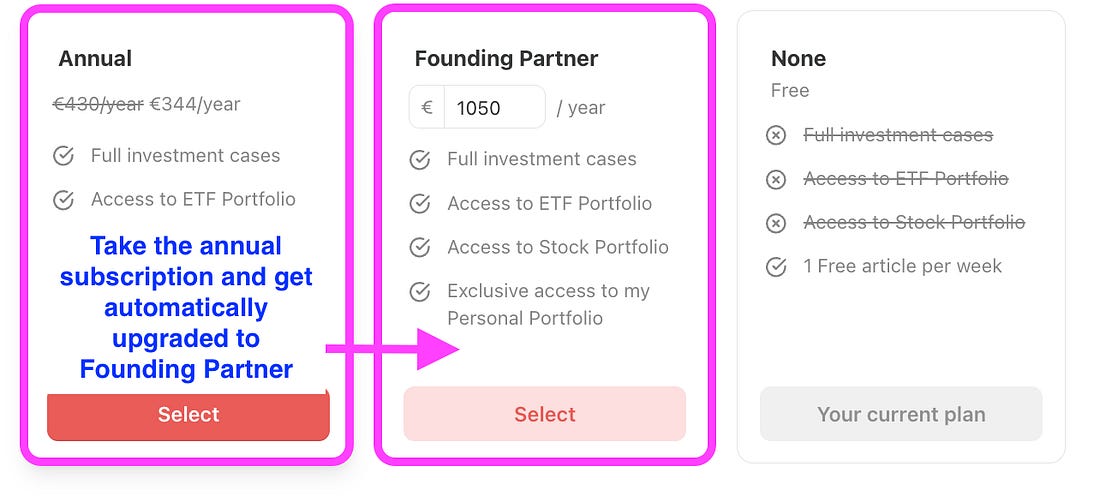Click the 'Founding Partner' plan heading
Image resolution: width=1100 pixels, height=502 pixels.
[x=506, y=59]
